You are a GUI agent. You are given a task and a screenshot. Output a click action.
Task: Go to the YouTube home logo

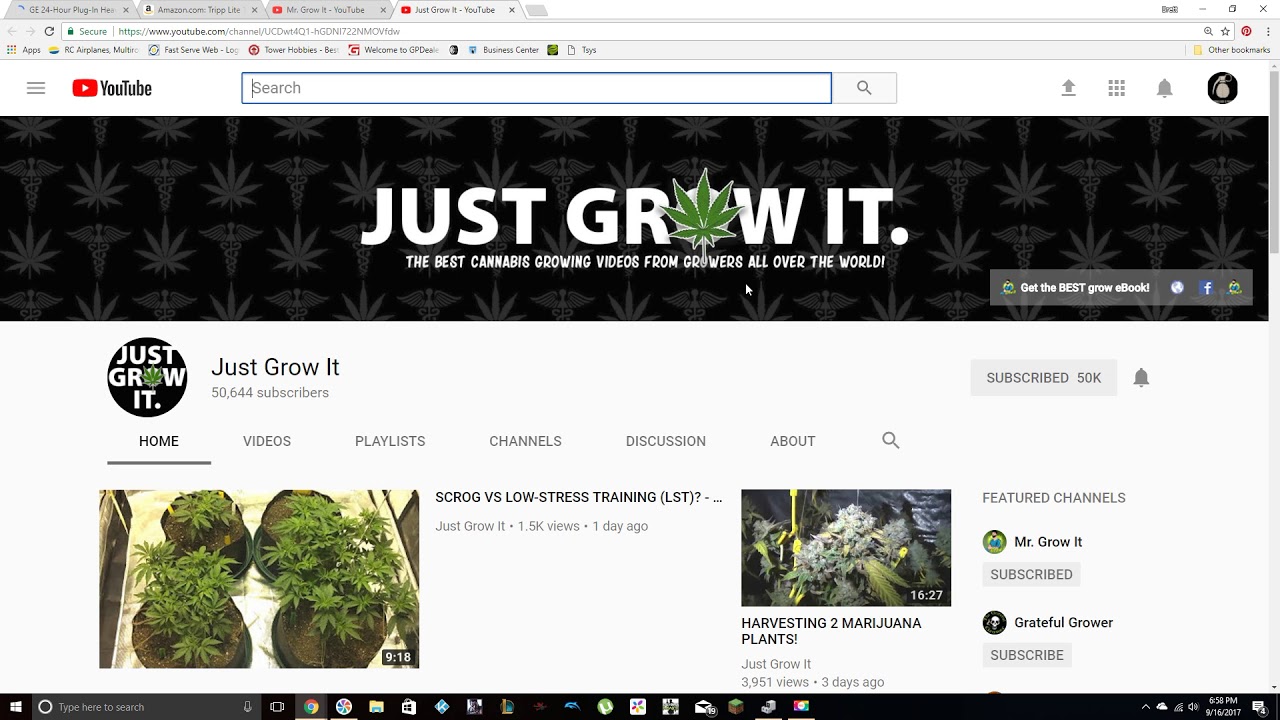(x=112, y=88)
